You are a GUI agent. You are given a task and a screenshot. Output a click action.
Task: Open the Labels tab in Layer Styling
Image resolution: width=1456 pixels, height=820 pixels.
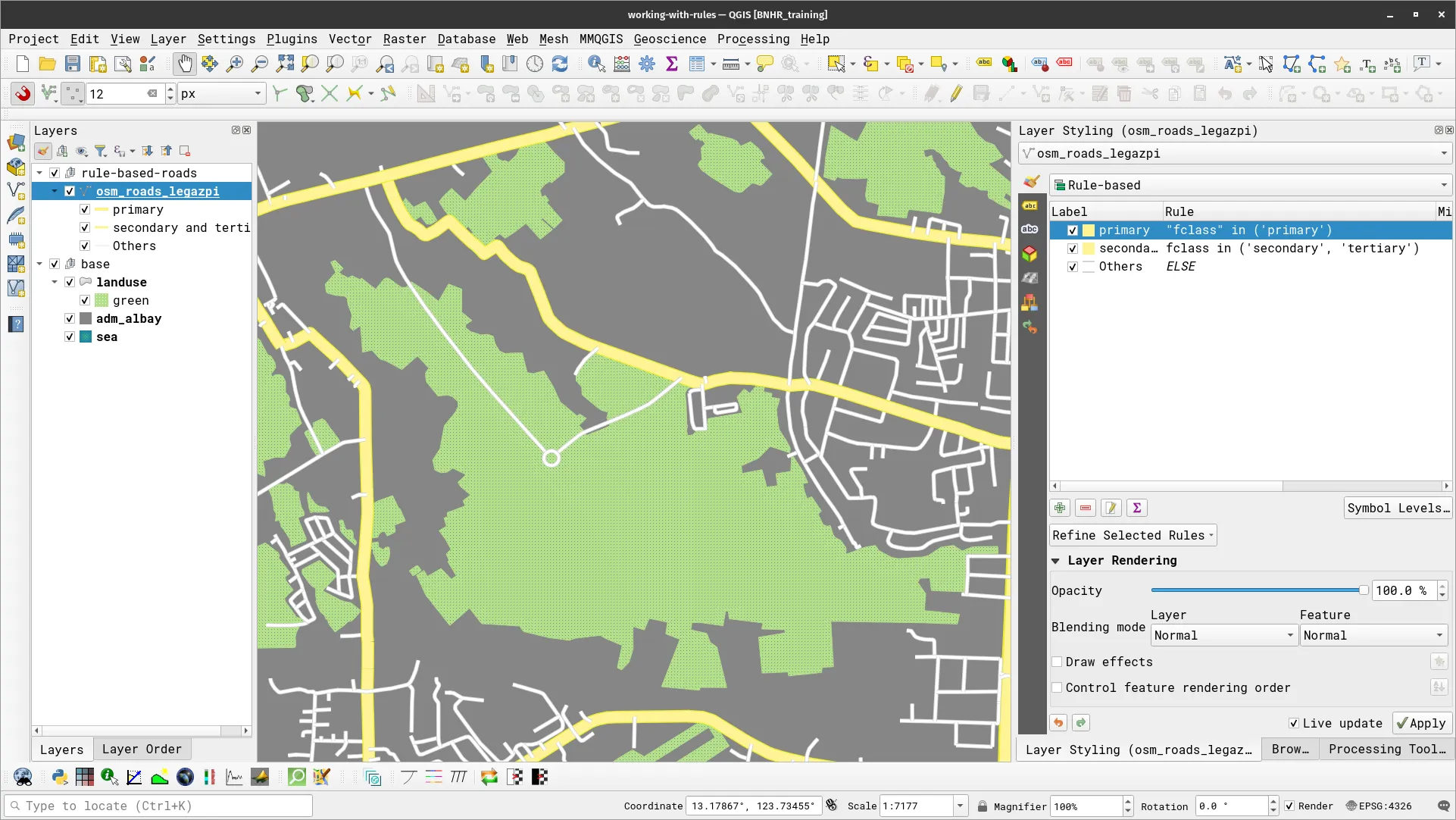click(1030, 205)
